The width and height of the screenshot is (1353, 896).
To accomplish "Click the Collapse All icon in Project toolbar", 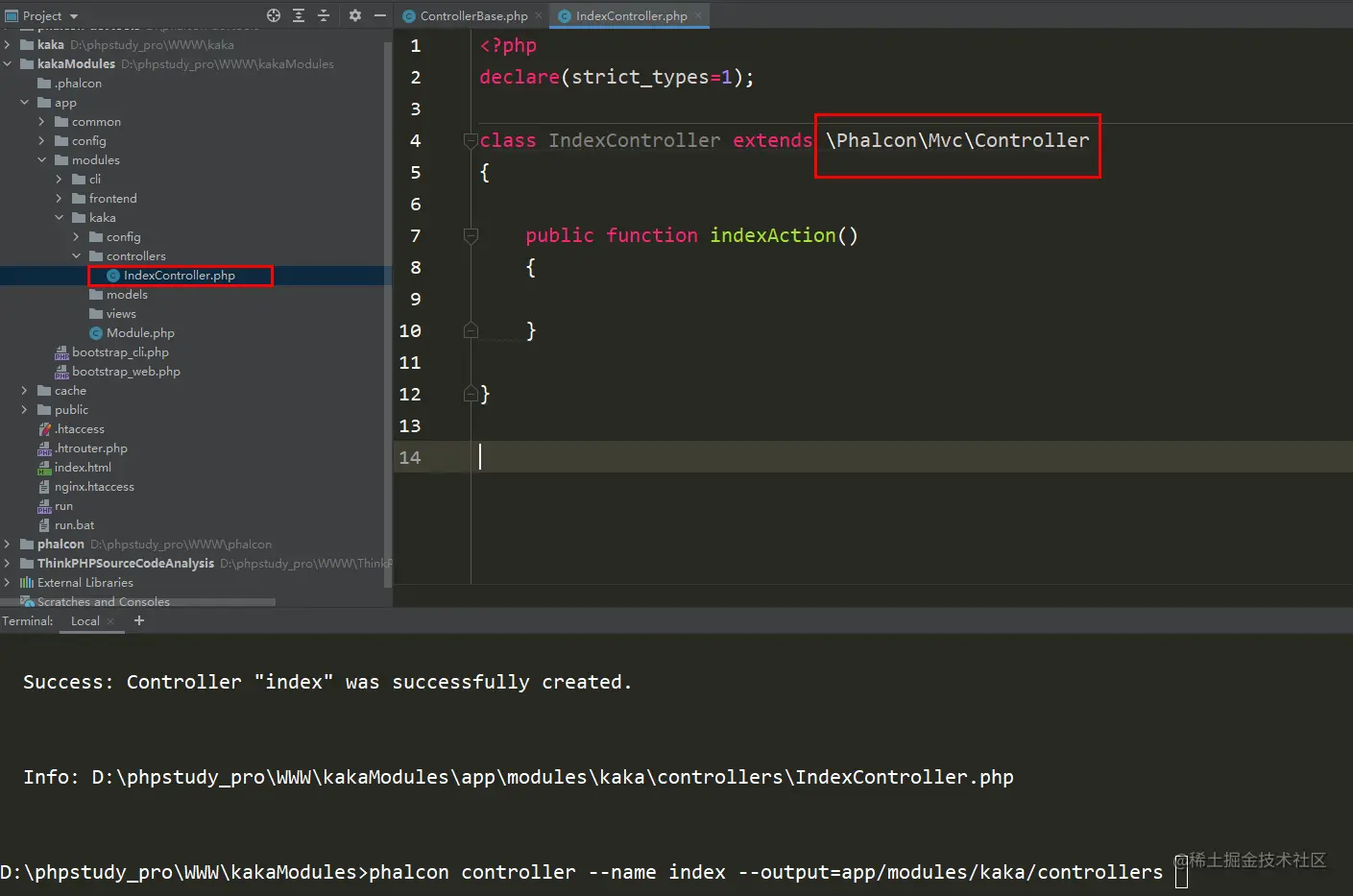I will pyautogui.click(x=324, y=15).
